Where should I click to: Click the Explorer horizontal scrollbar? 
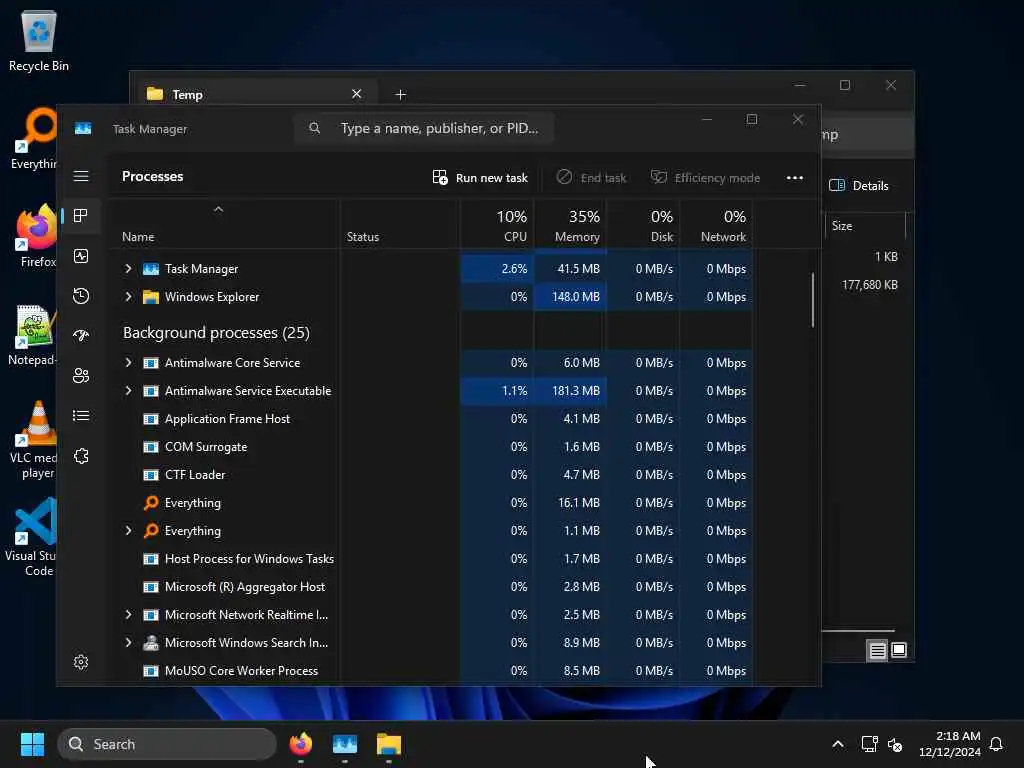857,631
